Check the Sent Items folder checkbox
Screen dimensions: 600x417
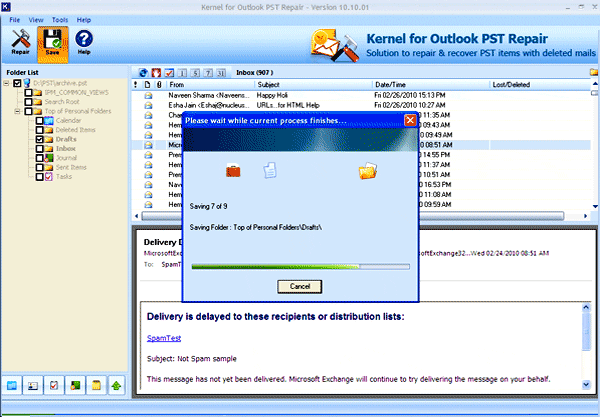pos(39,168)
